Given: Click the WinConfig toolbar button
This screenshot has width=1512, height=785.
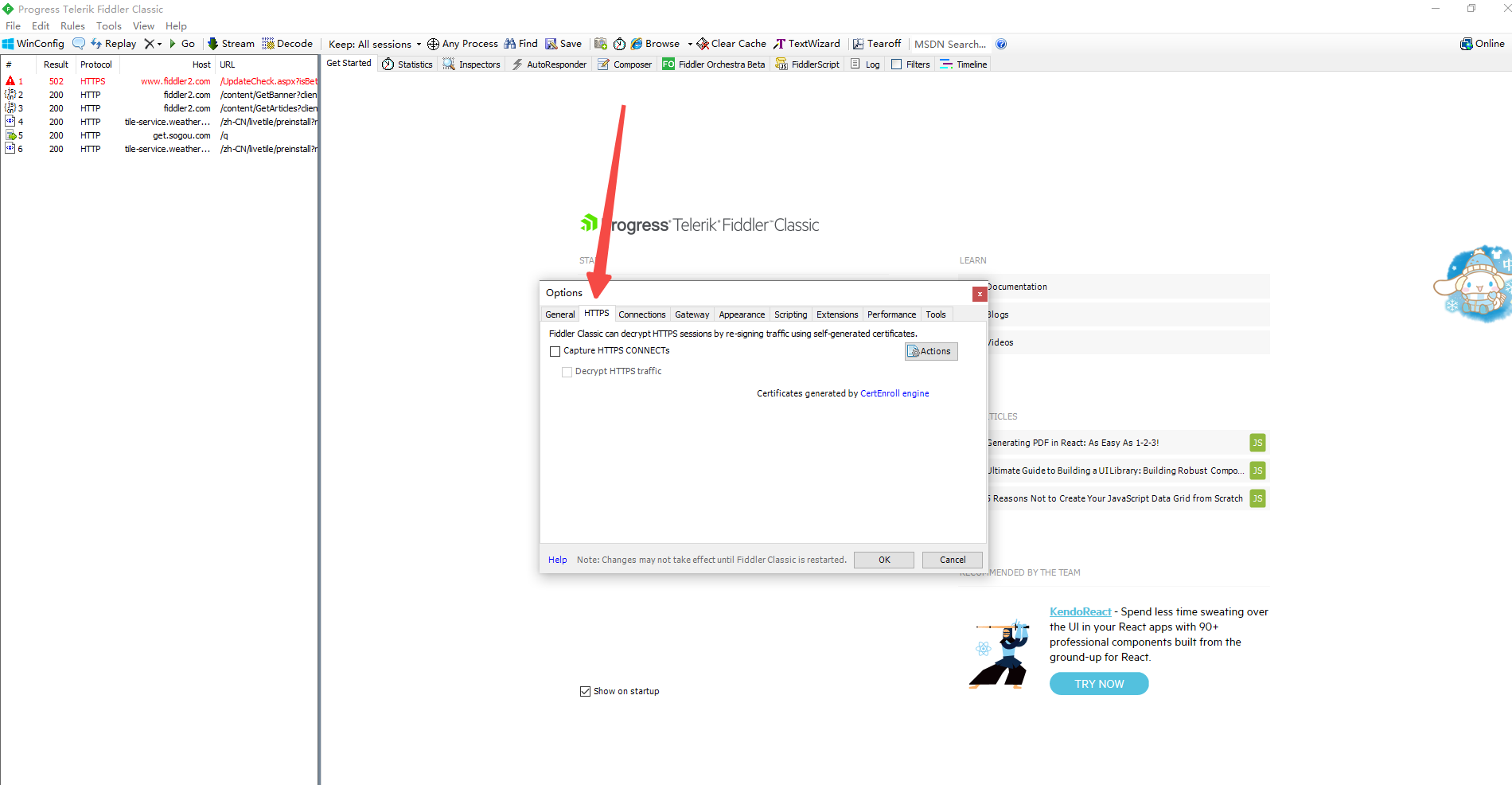Looking at the screenshot, I should 33,44.
